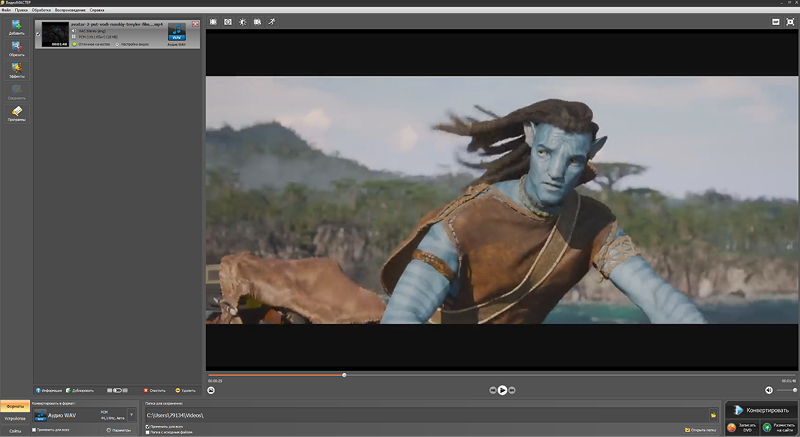This screenshot has height=437, width=800.
Task: Toggle the file list view switch
Action: [117, 391]
